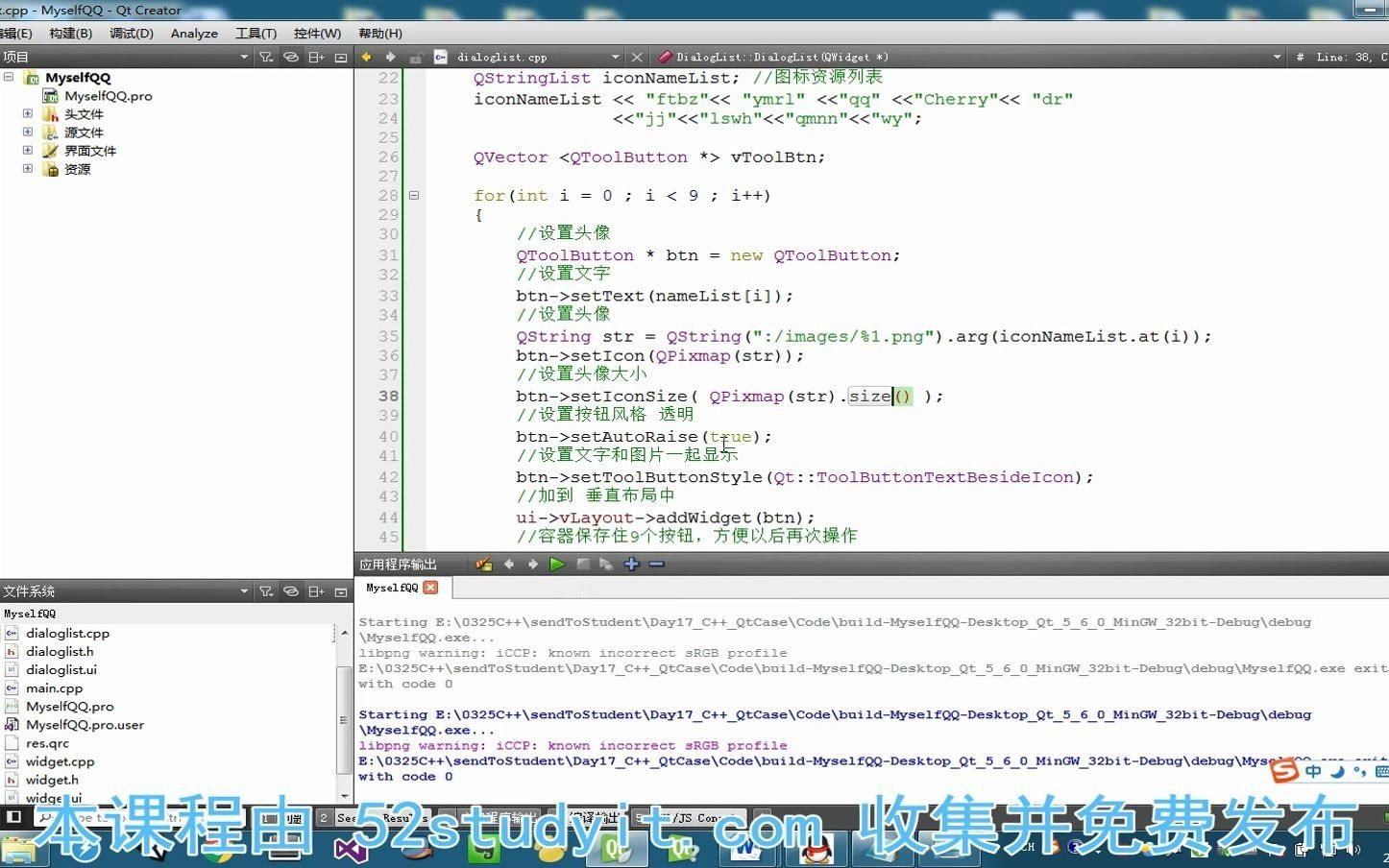Zoom in application output with plus icon
Screen dimensions: 1389x868
click(x=631, y=565)
